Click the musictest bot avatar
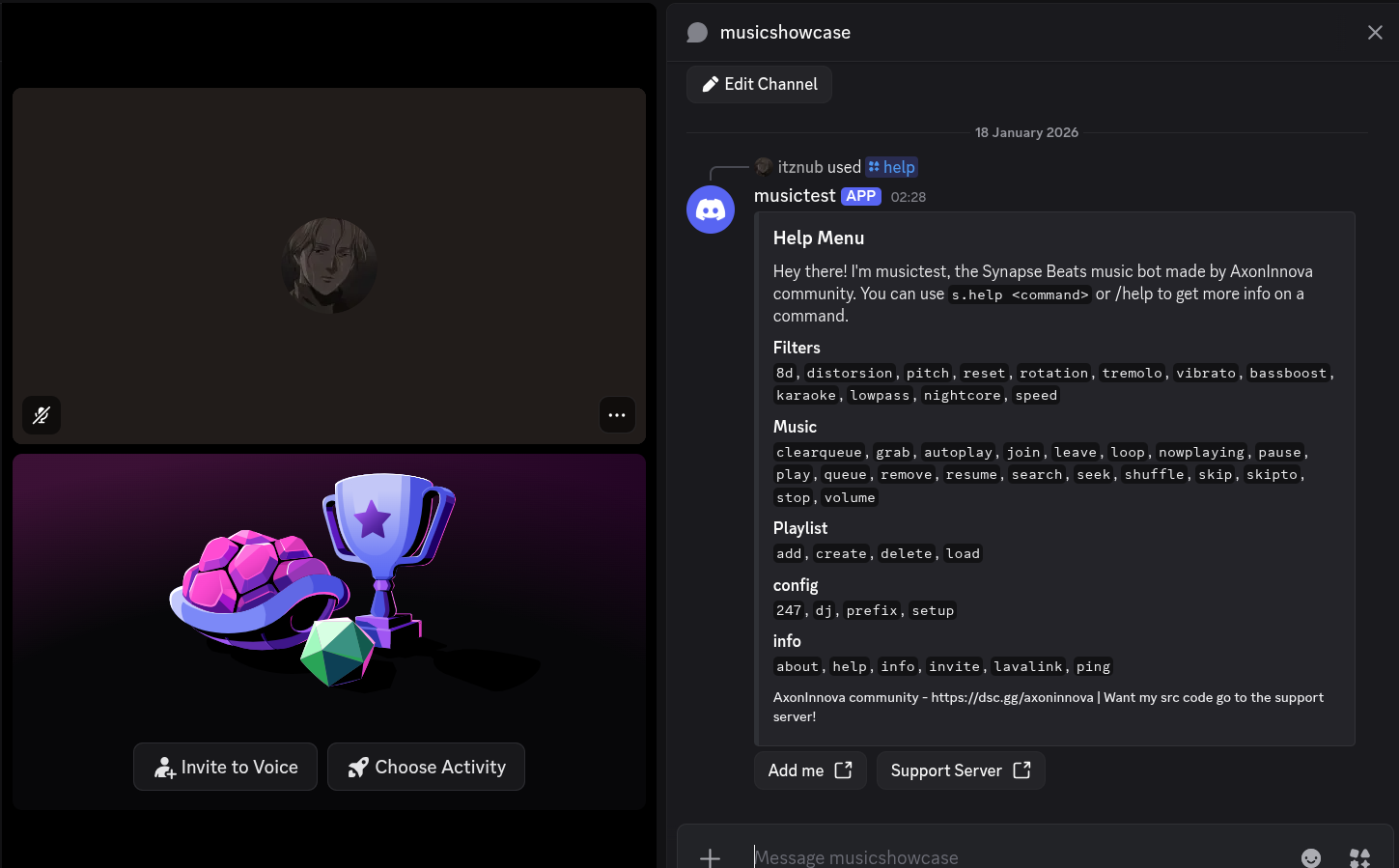Screen dimensions: 1399x868 coord(711,210)
